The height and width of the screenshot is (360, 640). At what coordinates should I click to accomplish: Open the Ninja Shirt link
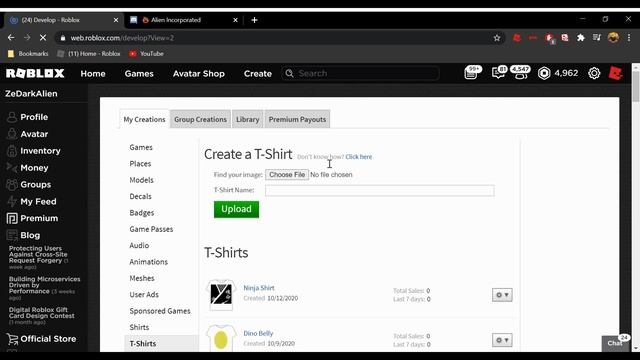pos(259,288)
